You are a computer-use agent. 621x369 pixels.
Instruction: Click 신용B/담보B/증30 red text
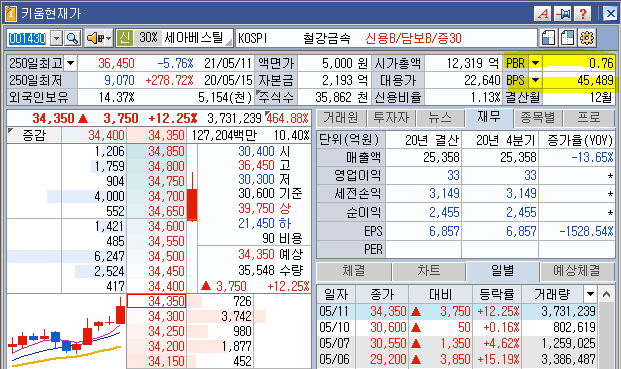click(x=413, y=38)
